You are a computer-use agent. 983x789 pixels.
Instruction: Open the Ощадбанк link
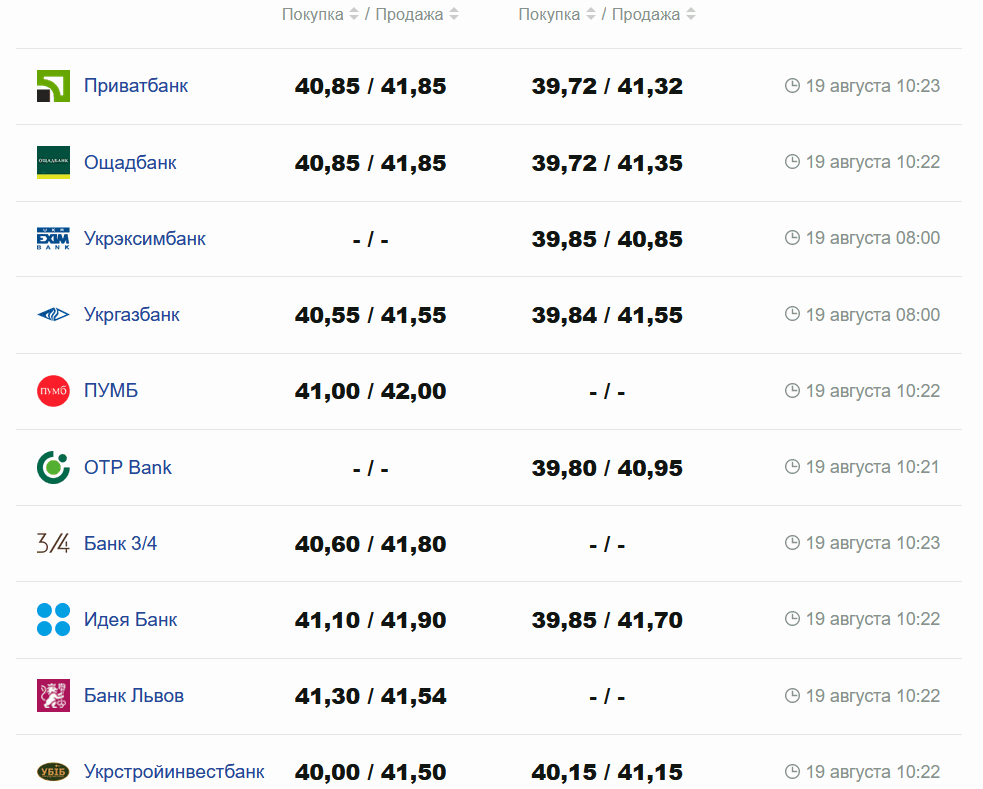click(x=130, y=163)
